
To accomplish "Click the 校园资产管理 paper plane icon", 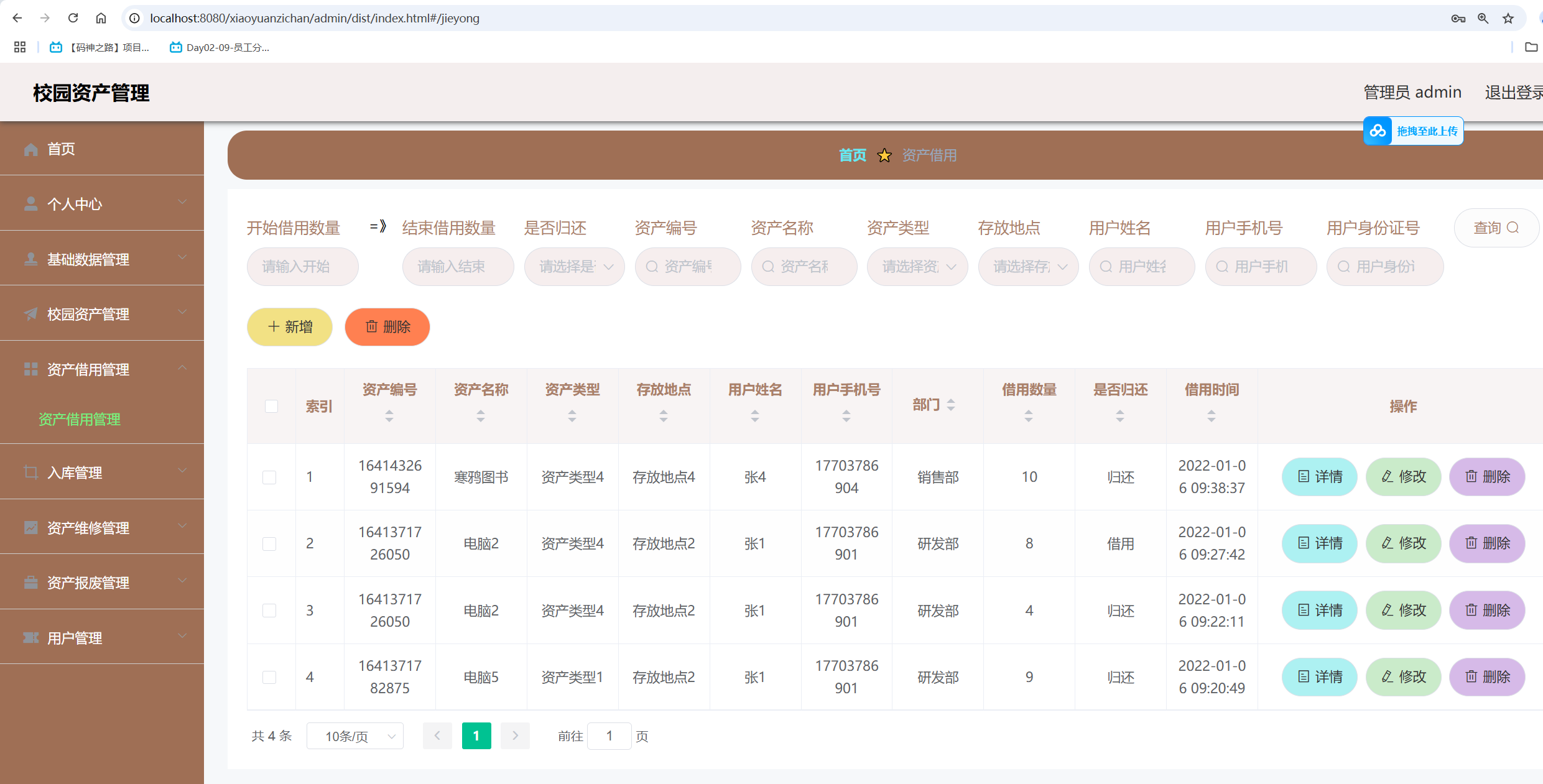I will (x=30, y=314).
